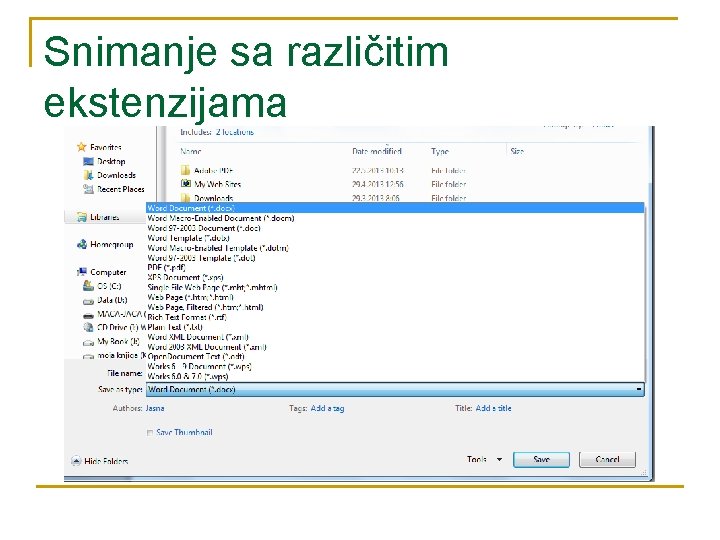Click the Tools button label
The width and height of the screenshot is (720, 540).
[x=477, y=459]
